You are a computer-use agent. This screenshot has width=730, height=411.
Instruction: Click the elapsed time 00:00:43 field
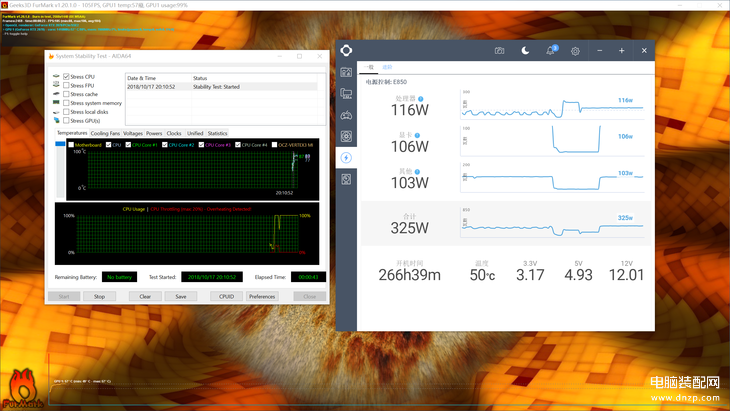(x=308, y=277)
